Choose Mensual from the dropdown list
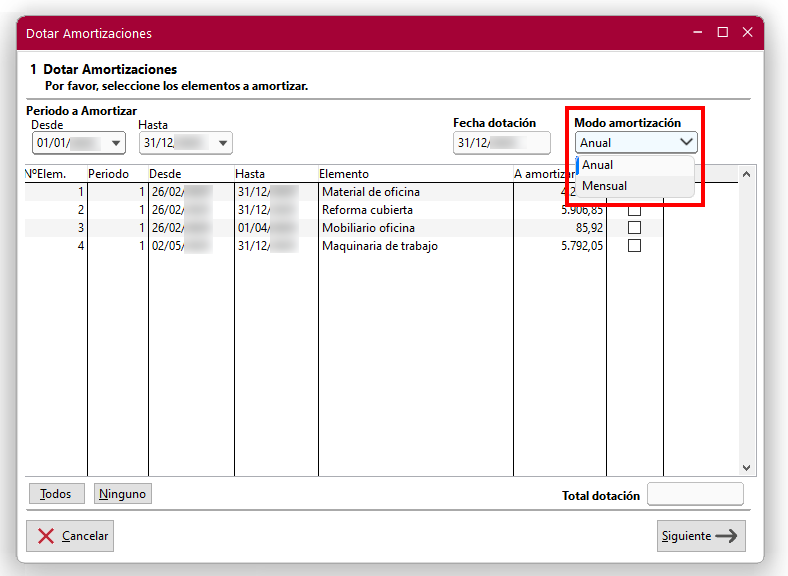Screen dimensions: 788x576 tap(605, 186)
